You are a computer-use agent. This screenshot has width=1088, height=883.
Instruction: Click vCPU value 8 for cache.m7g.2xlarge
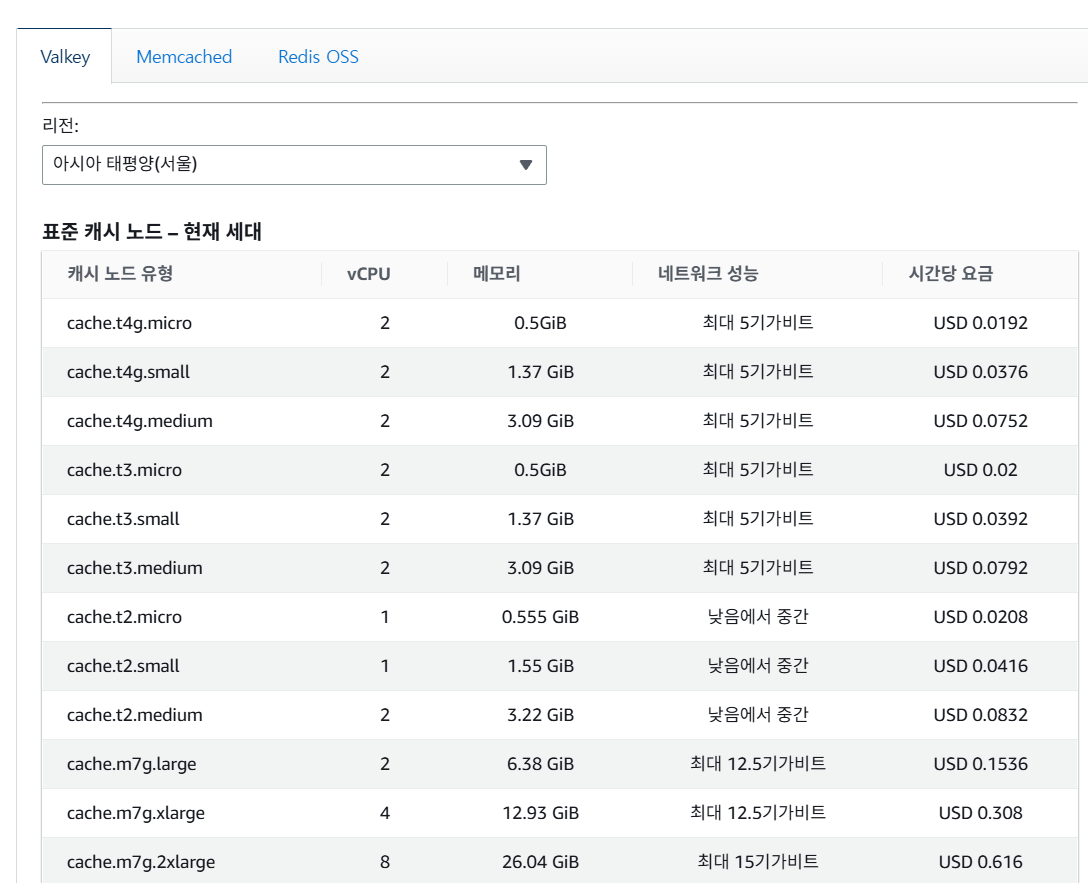pos(385,862)
